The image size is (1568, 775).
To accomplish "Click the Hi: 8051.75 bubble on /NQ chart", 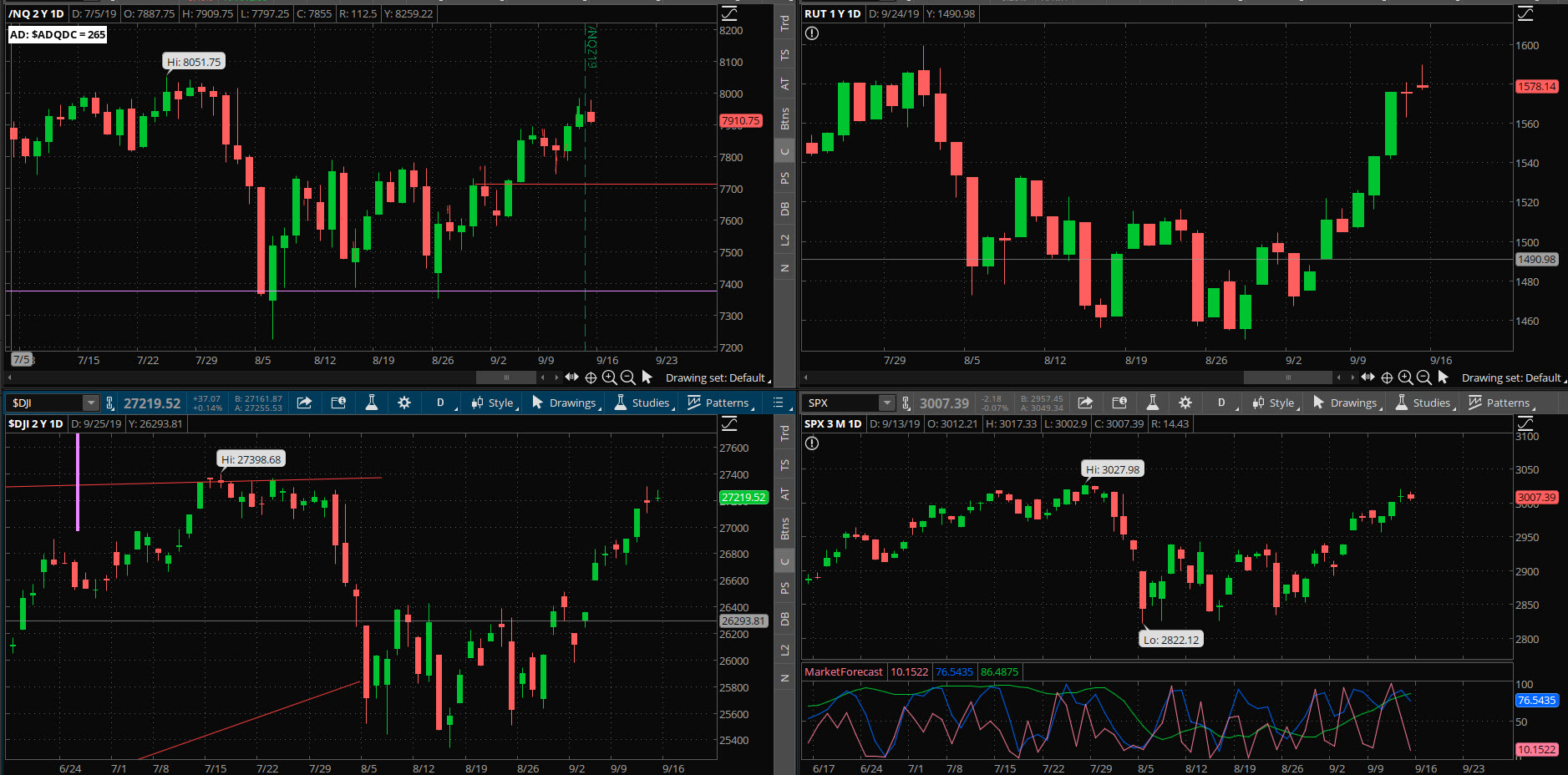I will [x=194, y=62].
